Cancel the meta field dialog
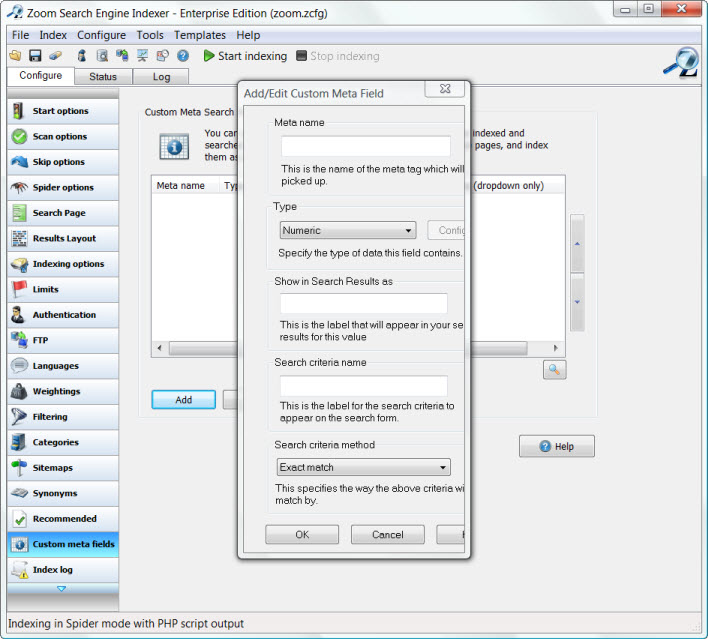 (x=387, y=535)
